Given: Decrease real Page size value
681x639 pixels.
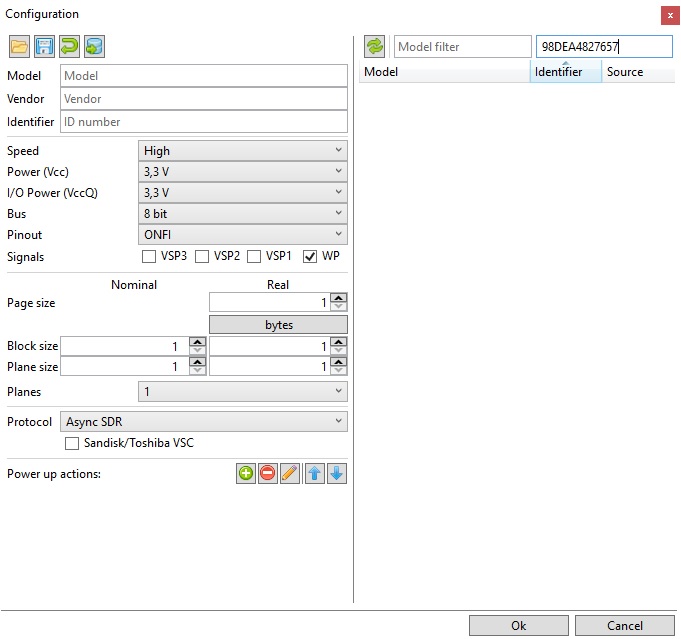Looking at the screenshot, I should coord(339,307).
